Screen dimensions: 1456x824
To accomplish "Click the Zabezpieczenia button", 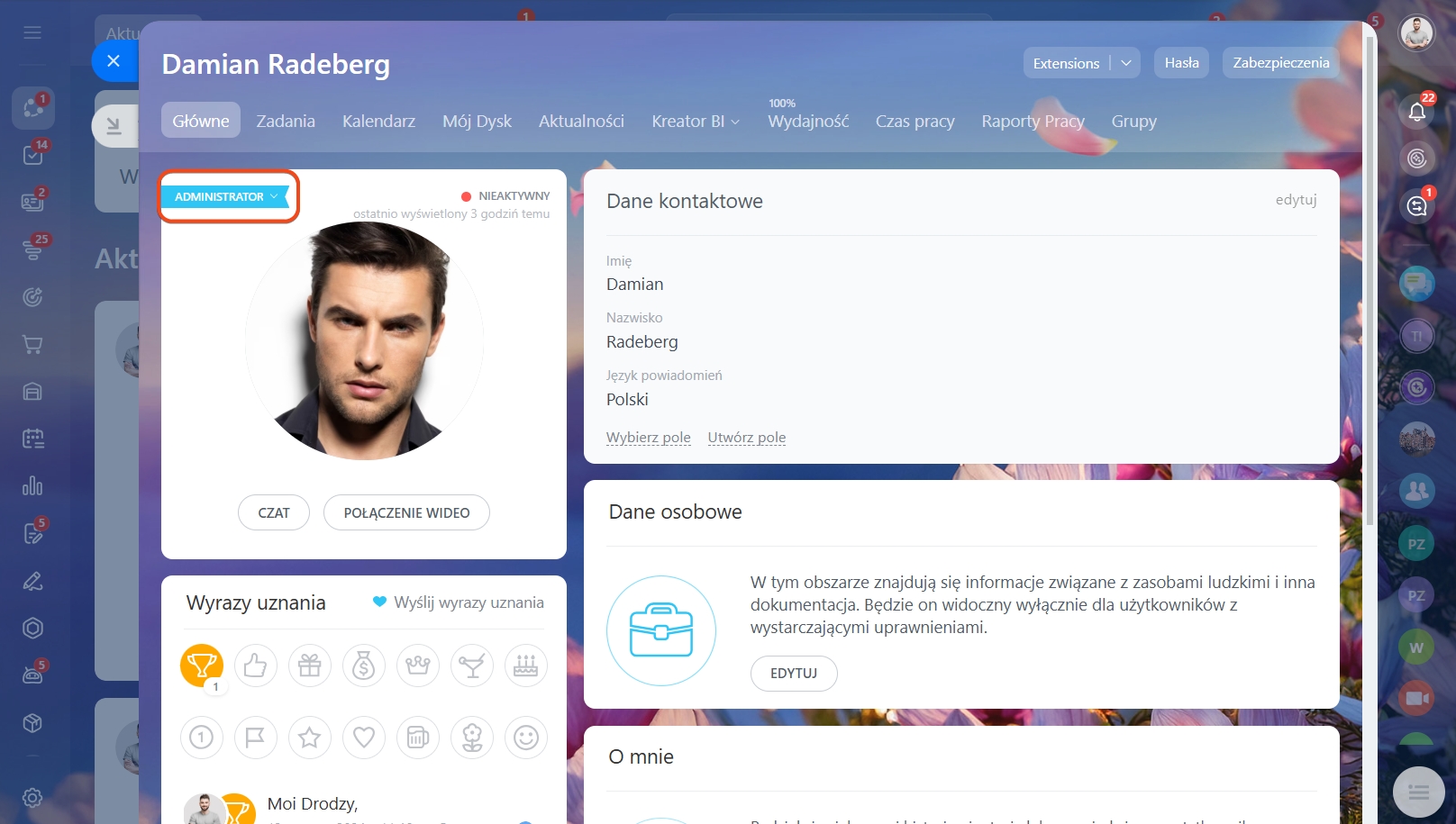I will [x=1280, y=63].
